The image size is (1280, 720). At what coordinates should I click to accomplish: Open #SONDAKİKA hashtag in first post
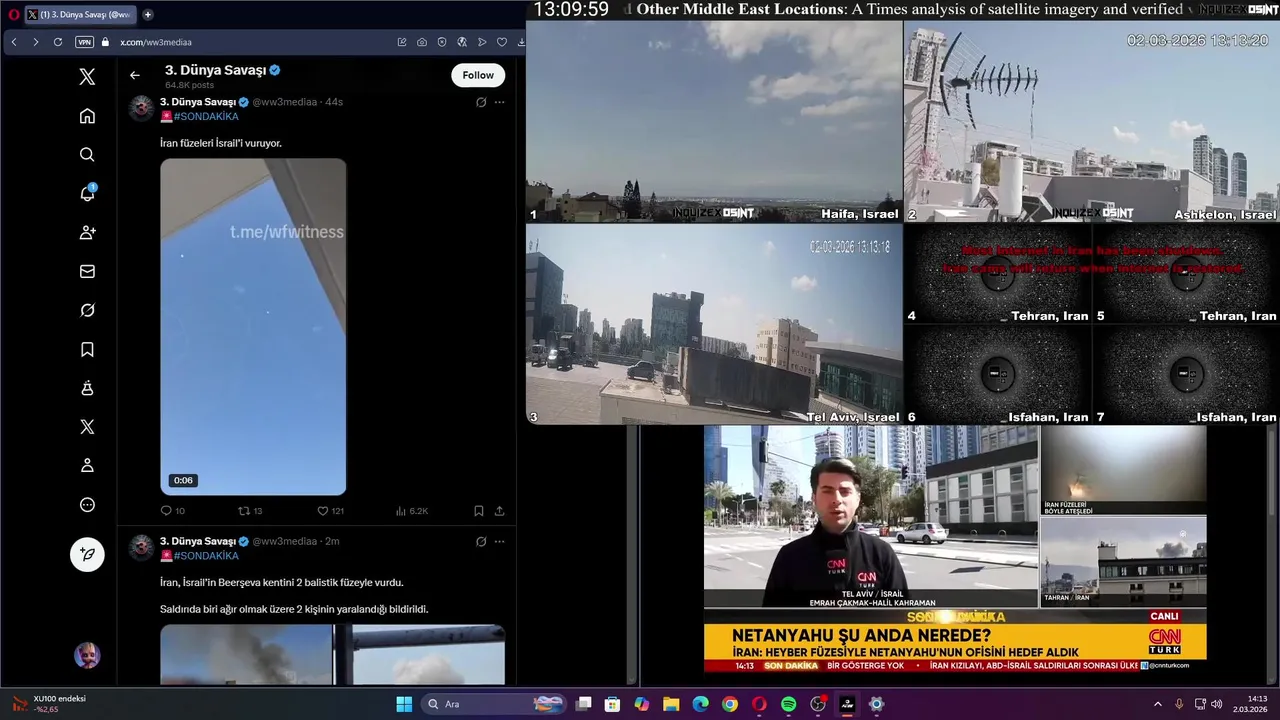(x=206, y=117)
